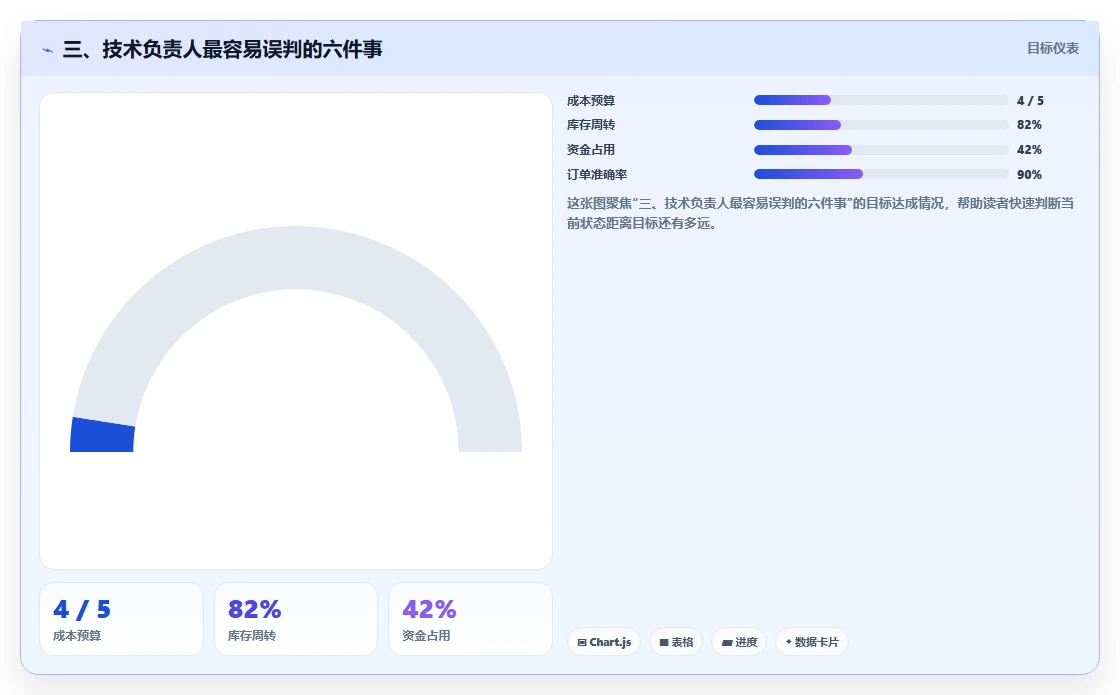The width and height of the screenshot is (1120, 695).
Task: Click the 库存周转 progress bar
Action: coord(881,125)
